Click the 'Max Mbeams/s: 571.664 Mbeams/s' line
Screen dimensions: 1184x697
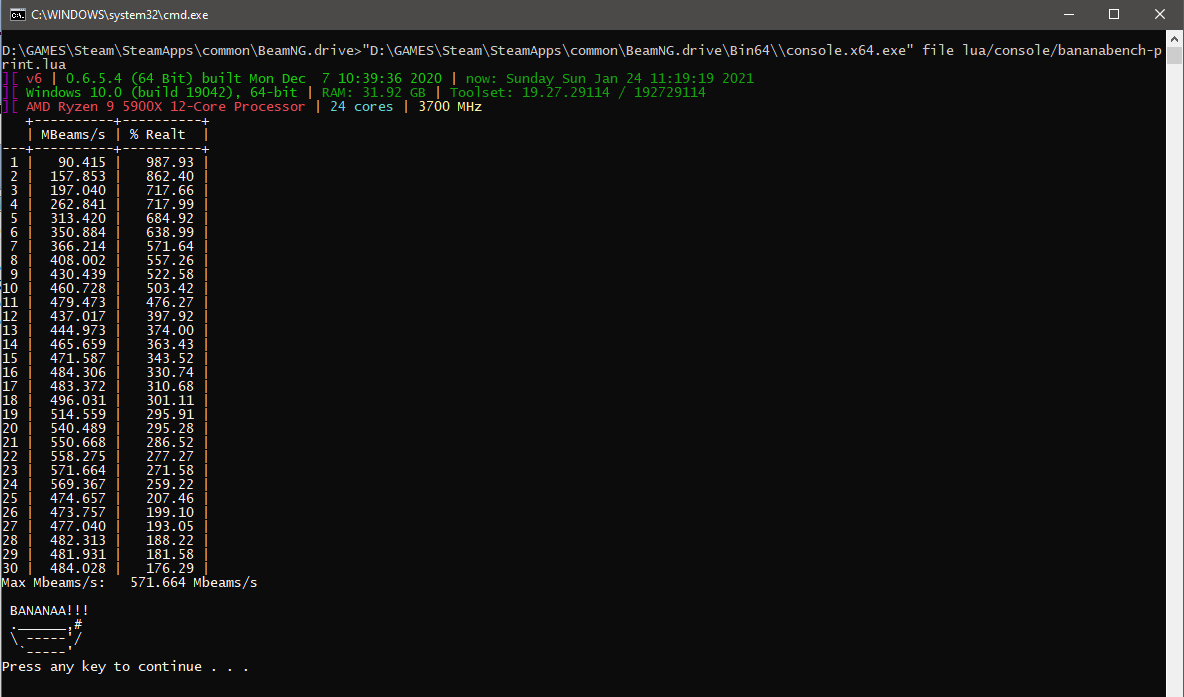point(129,582)
